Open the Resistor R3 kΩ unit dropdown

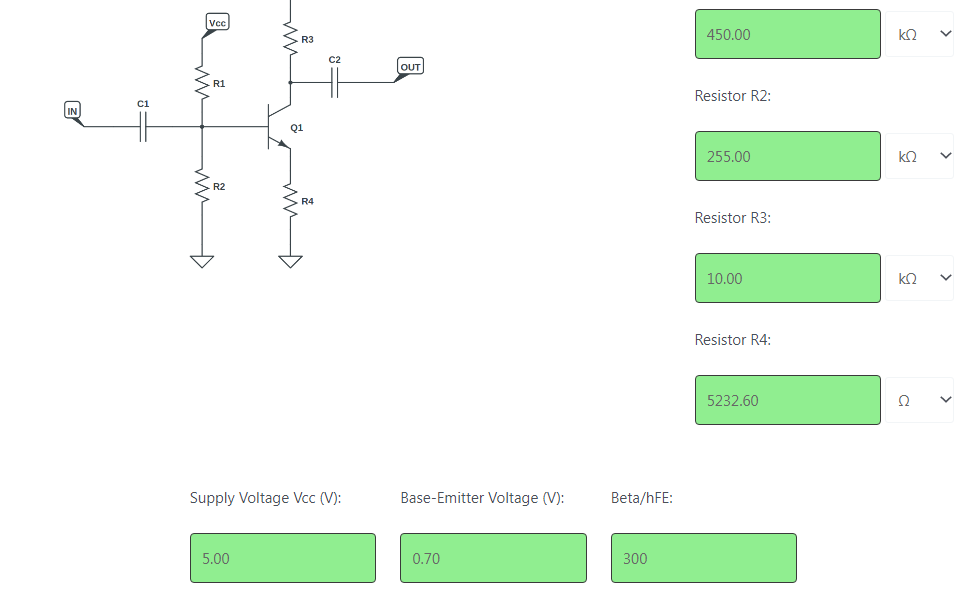click(x=920, y=278)
